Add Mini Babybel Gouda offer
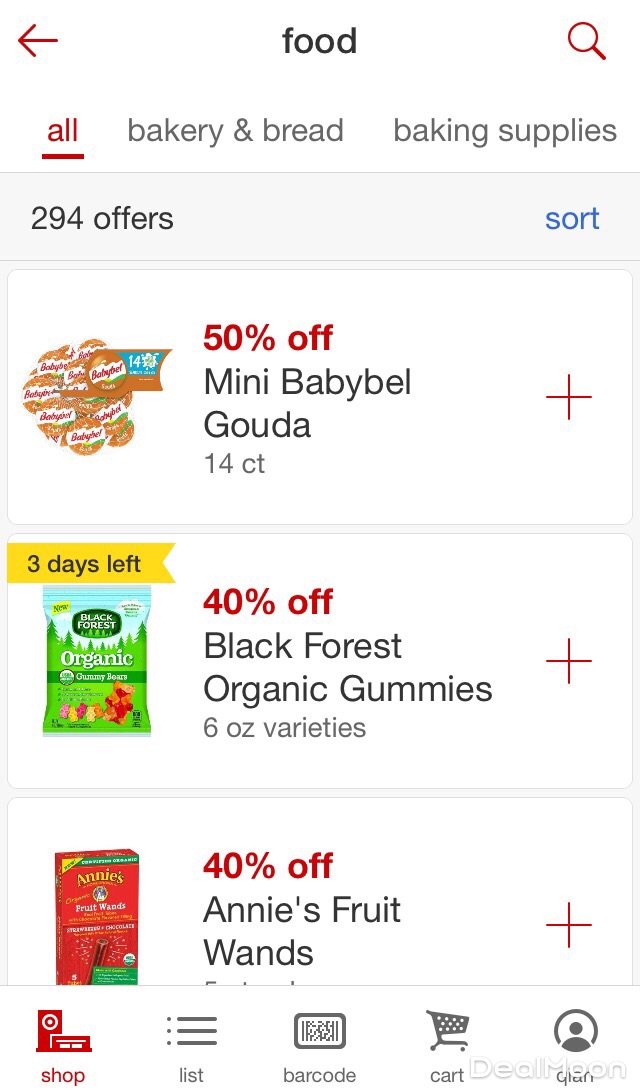640x1092 pixels. [x=569, y=398]
